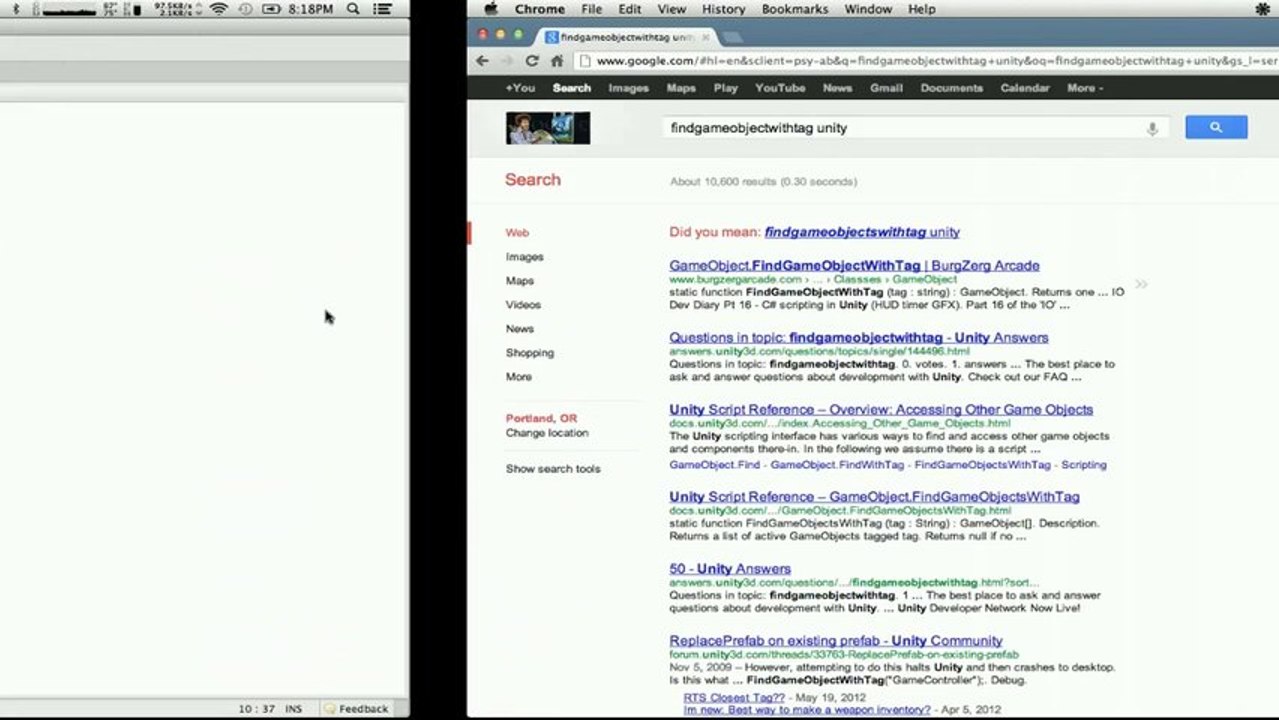Click 'Im new: Best way to make a weapon inventory?' link

click(807, 710)
